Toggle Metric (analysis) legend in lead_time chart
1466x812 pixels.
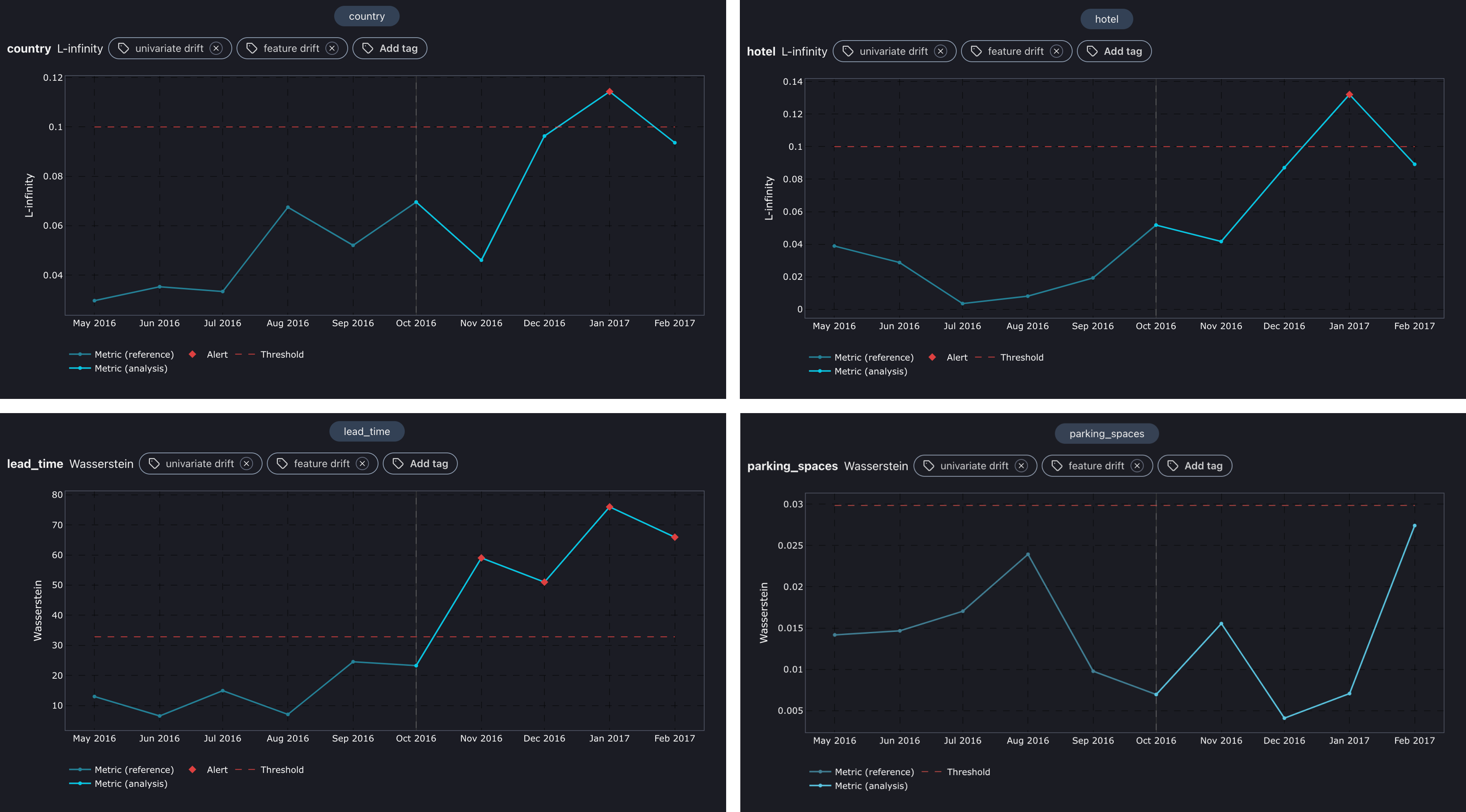pyautogui.click(x=130, y=784)
